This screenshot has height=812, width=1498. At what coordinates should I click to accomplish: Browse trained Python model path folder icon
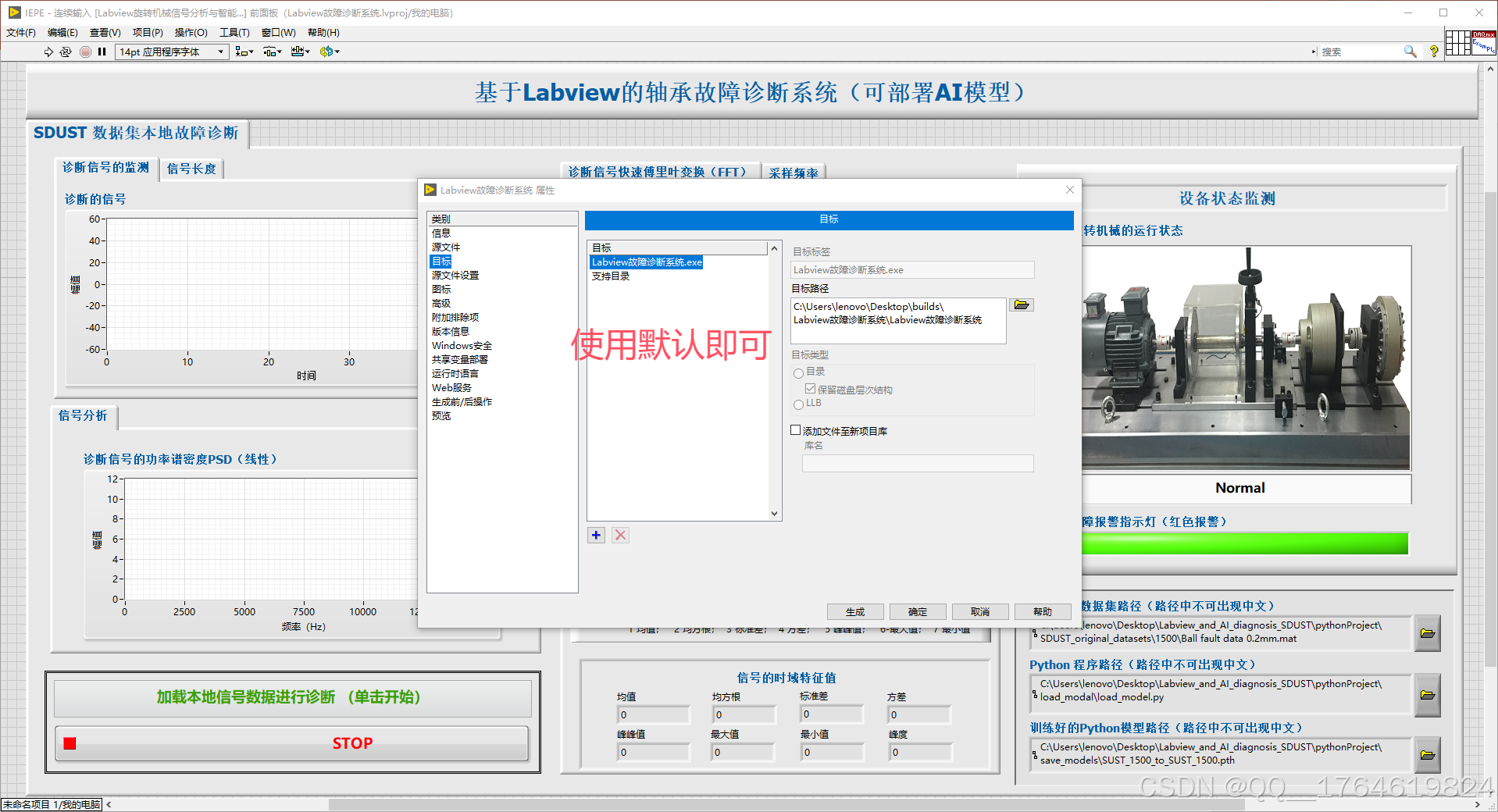[1428, 755]
